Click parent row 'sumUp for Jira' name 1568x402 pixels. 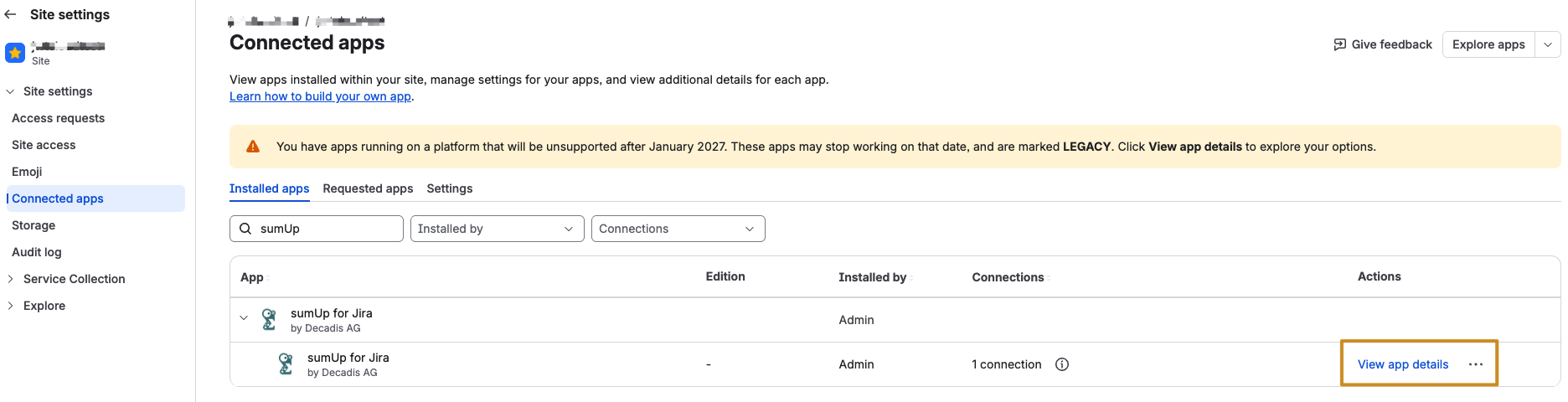pos(332,313)
